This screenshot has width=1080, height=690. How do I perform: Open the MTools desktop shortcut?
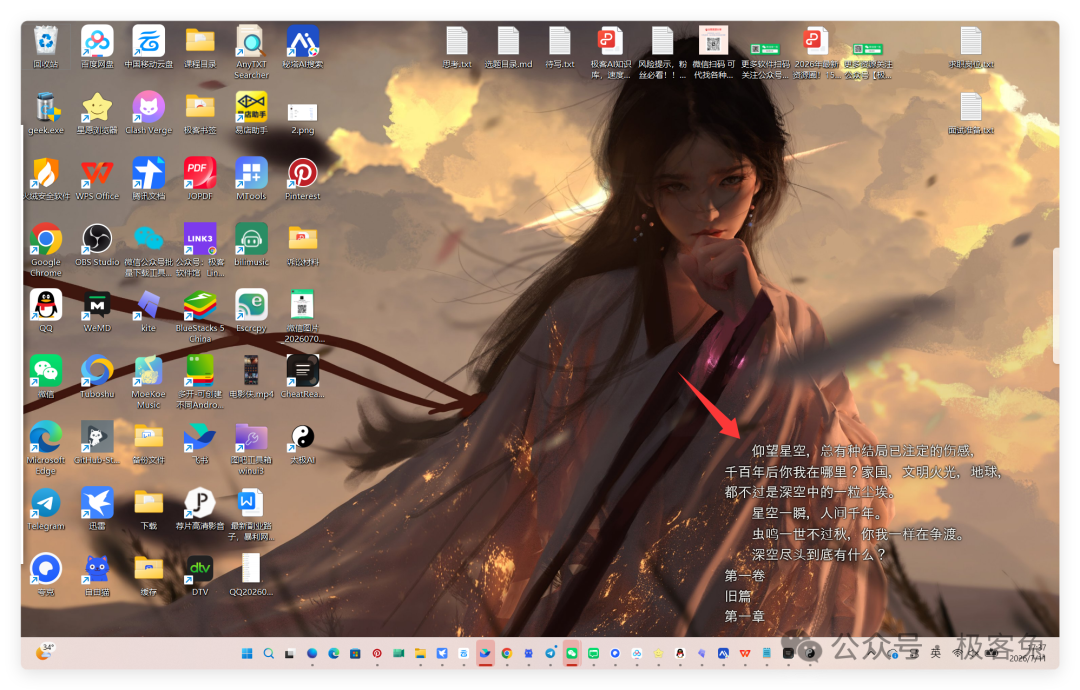(251, 179)
